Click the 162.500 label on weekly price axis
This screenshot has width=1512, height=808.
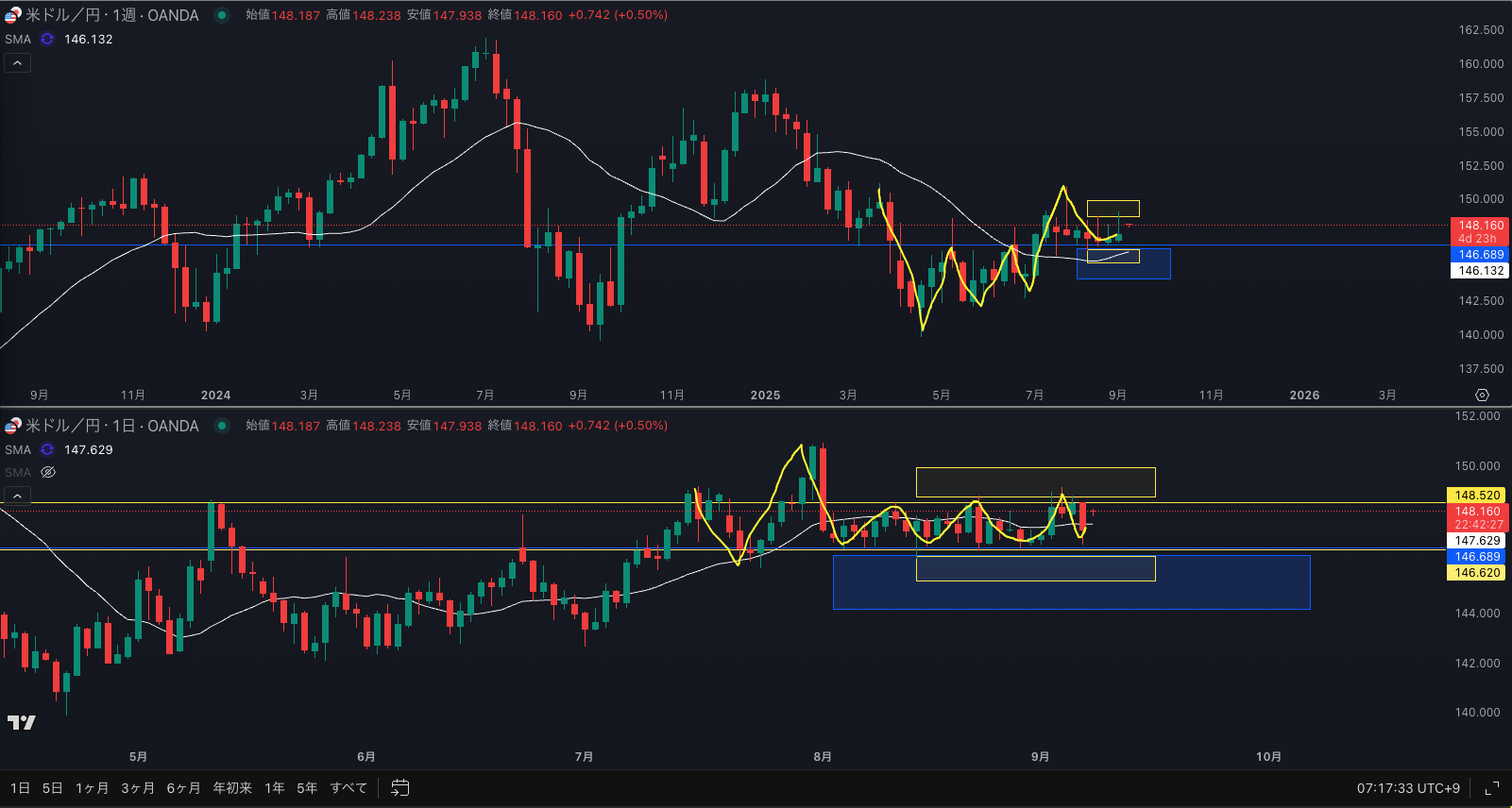[1481, 30]
